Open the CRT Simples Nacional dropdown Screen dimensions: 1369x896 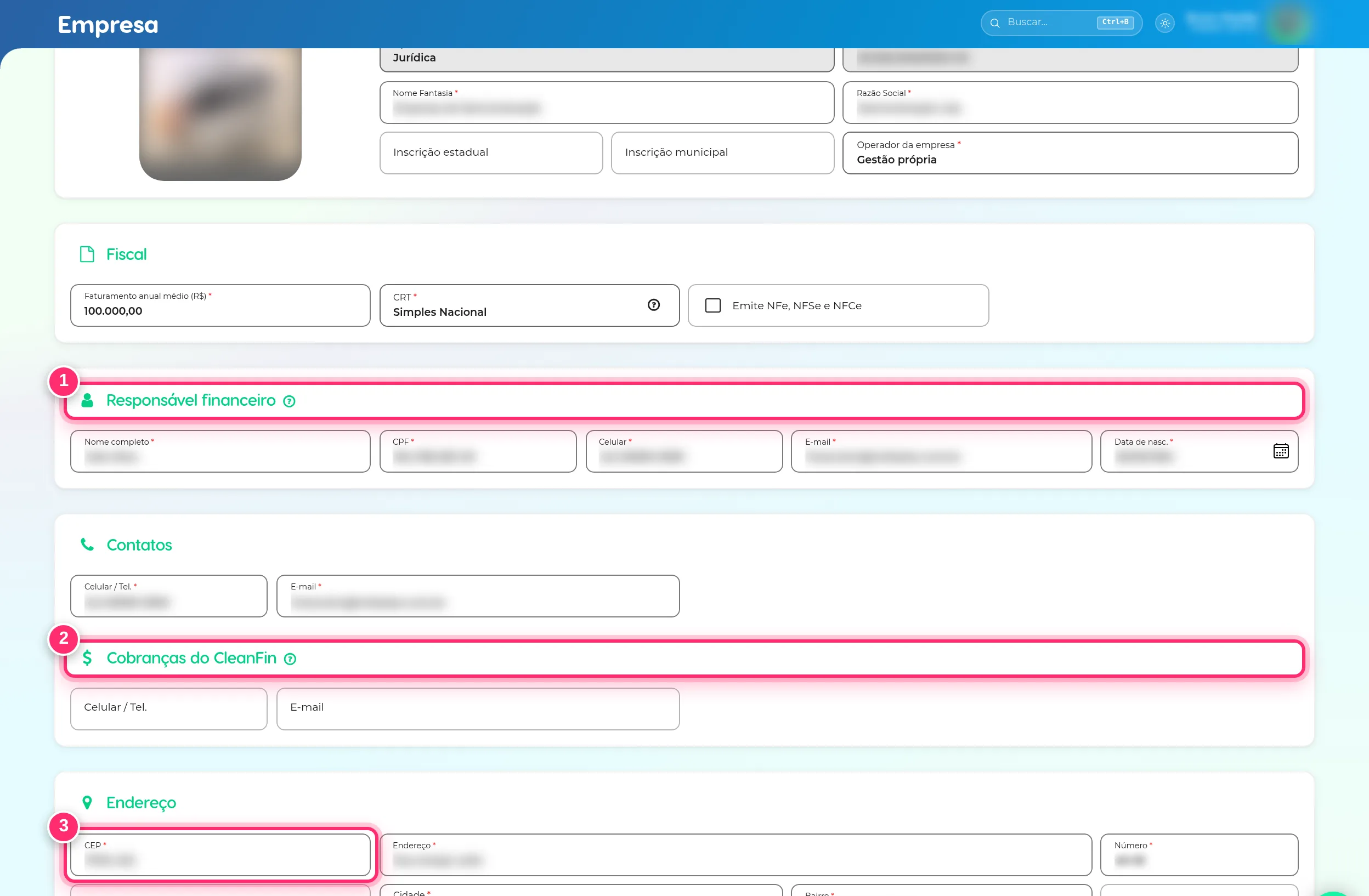pos(529,305)
